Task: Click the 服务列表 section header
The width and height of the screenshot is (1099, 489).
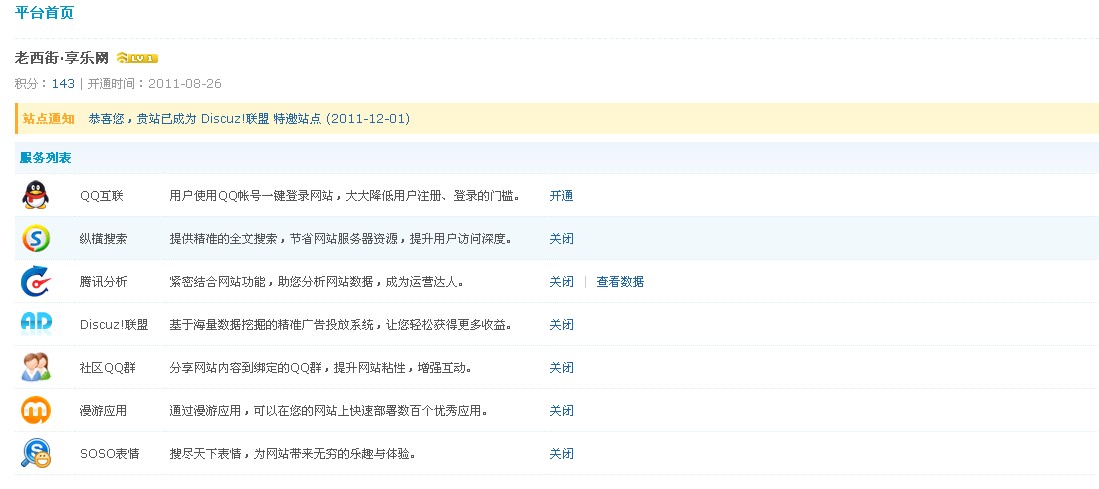Action: [46, 158]
